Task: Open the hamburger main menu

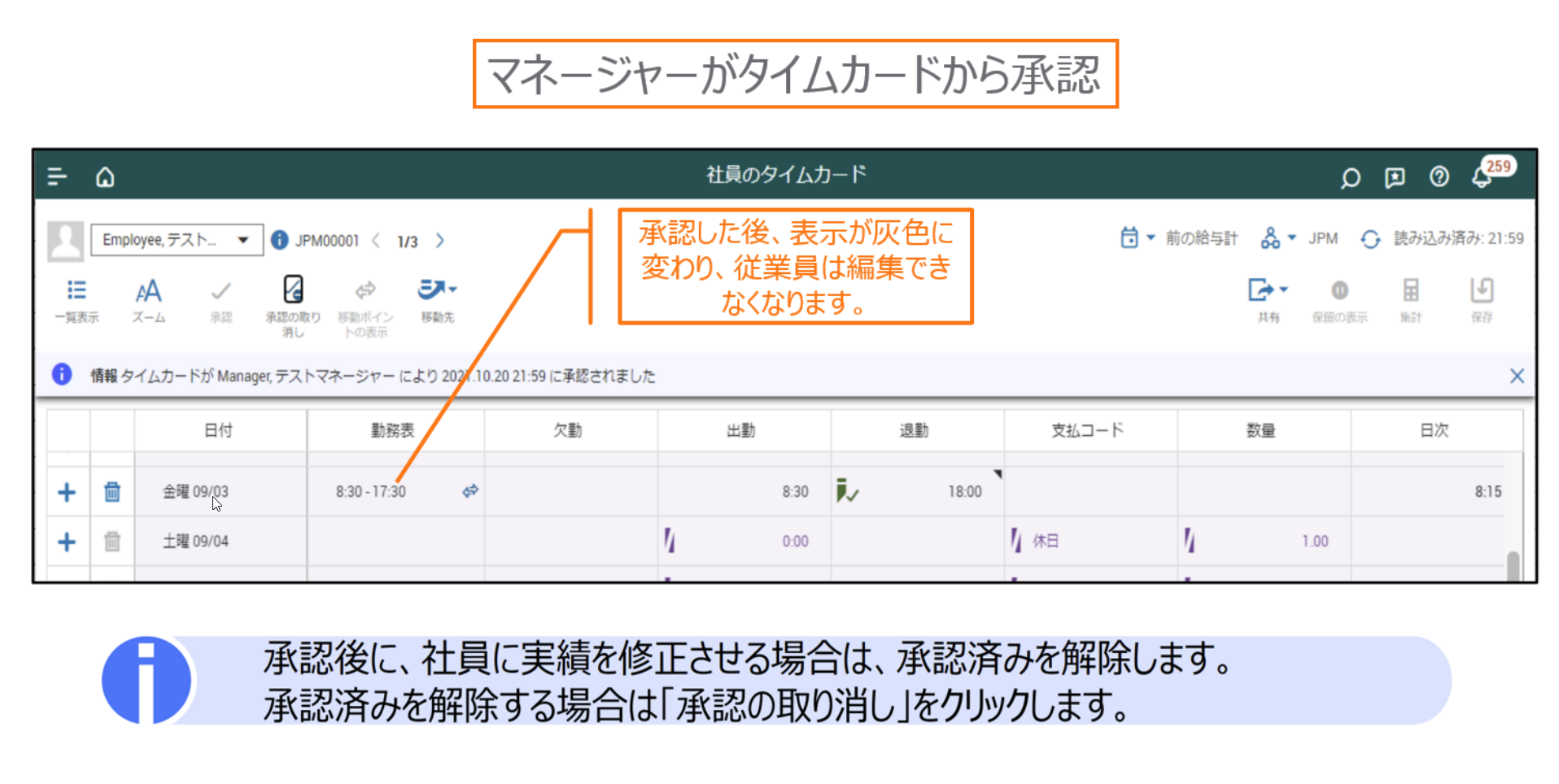Action: [x=57, y=176]
